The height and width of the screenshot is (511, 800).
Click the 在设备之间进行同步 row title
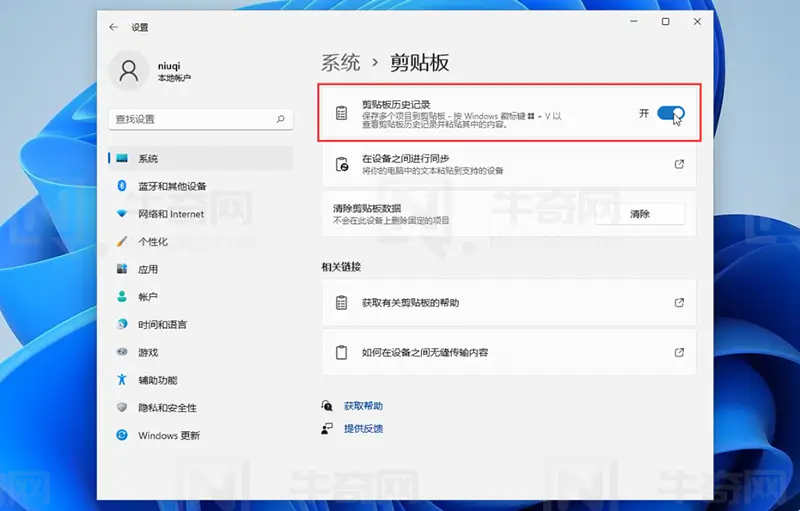(405, 159)
